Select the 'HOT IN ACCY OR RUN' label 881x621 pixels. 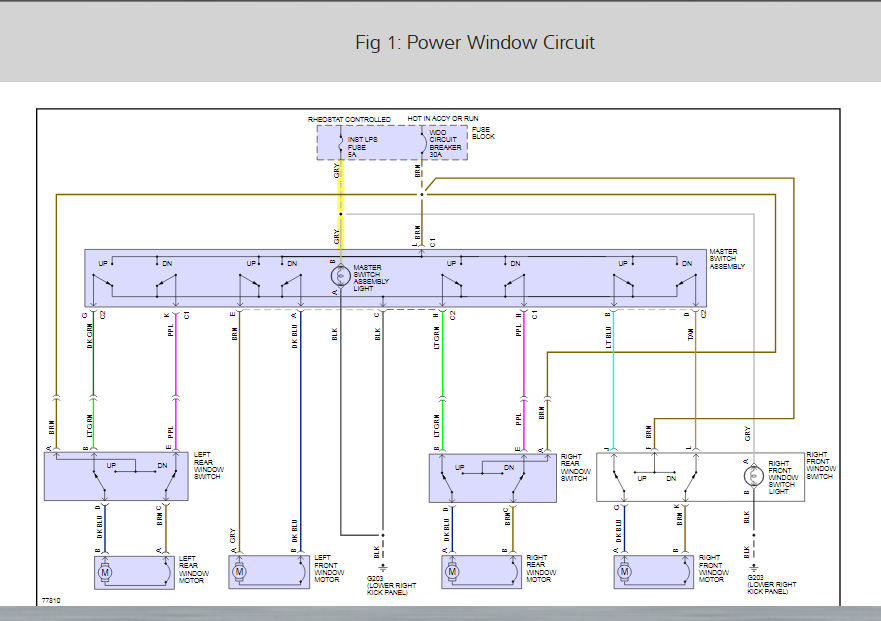tap(443, 119)
